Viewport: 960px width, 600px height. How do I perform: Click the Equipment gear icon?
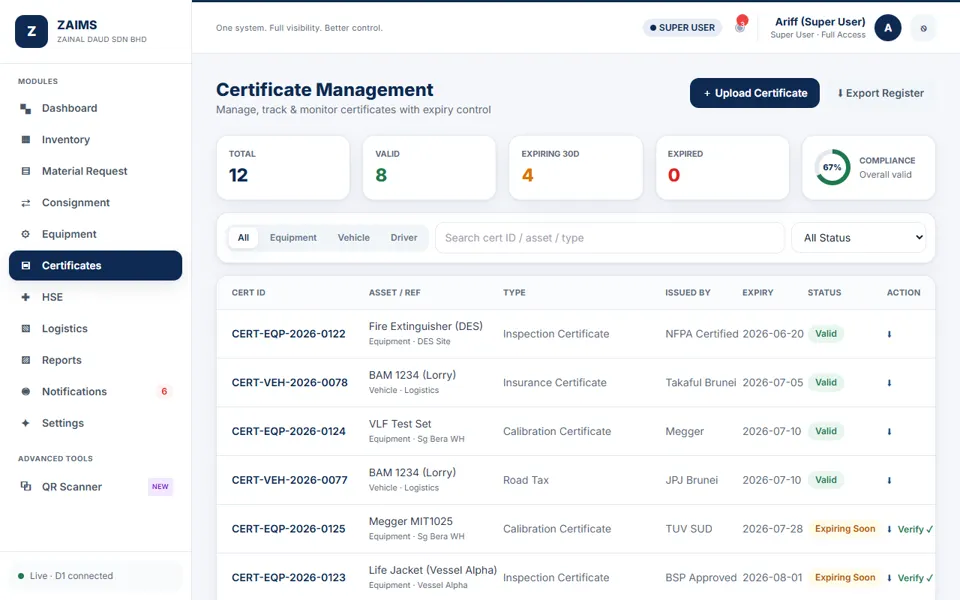26,234
